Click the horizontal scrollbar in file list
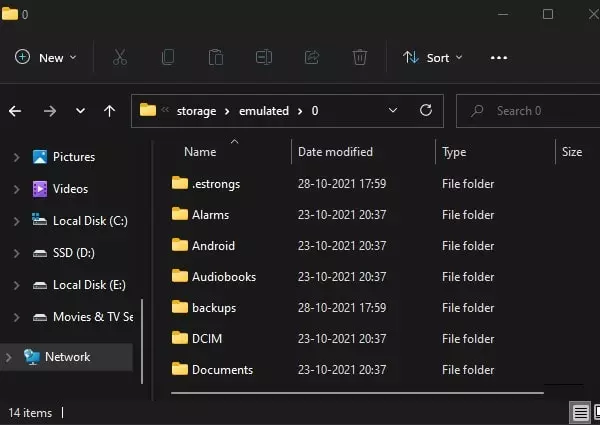600x425 pixels. click(x=357, y=393)
